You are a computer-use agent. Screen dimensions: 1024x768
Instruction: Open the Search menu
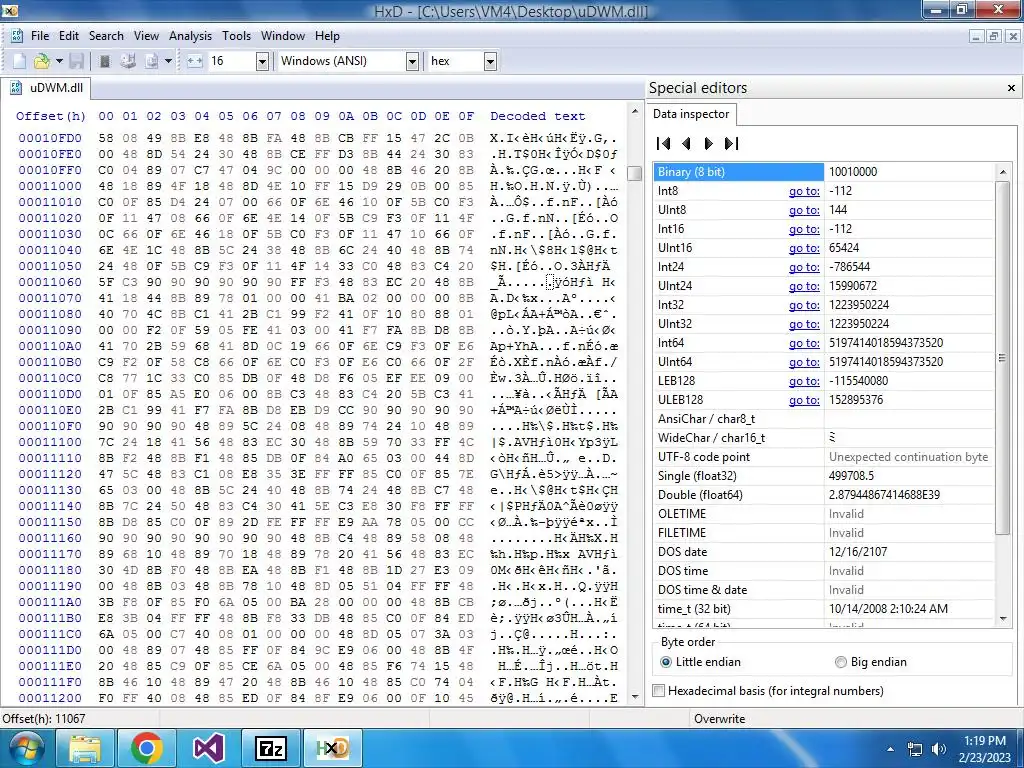[106, 36]
